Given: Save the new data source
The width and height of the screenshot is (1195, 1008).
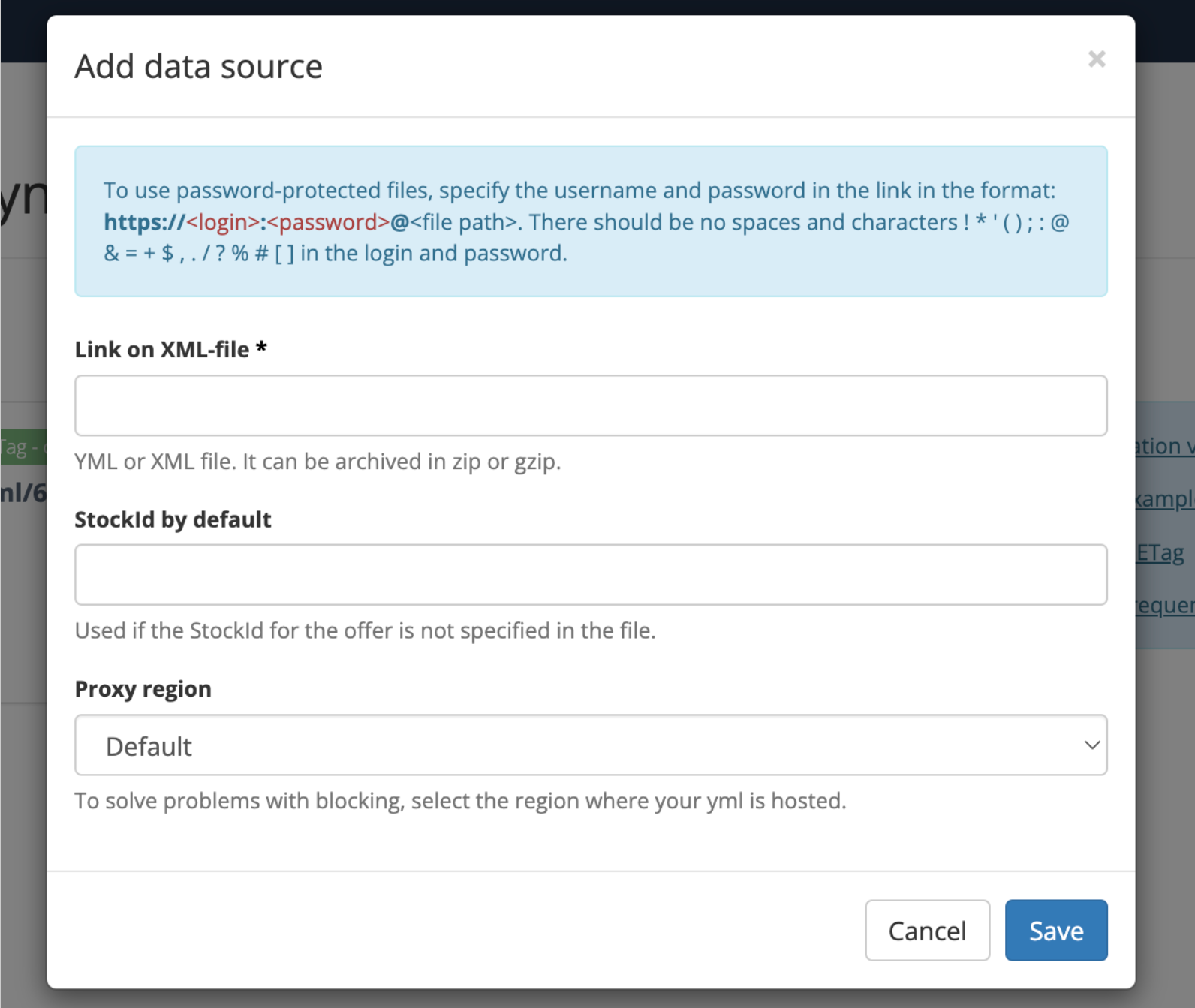Looking at the screenshot, I should (1055, 931).
